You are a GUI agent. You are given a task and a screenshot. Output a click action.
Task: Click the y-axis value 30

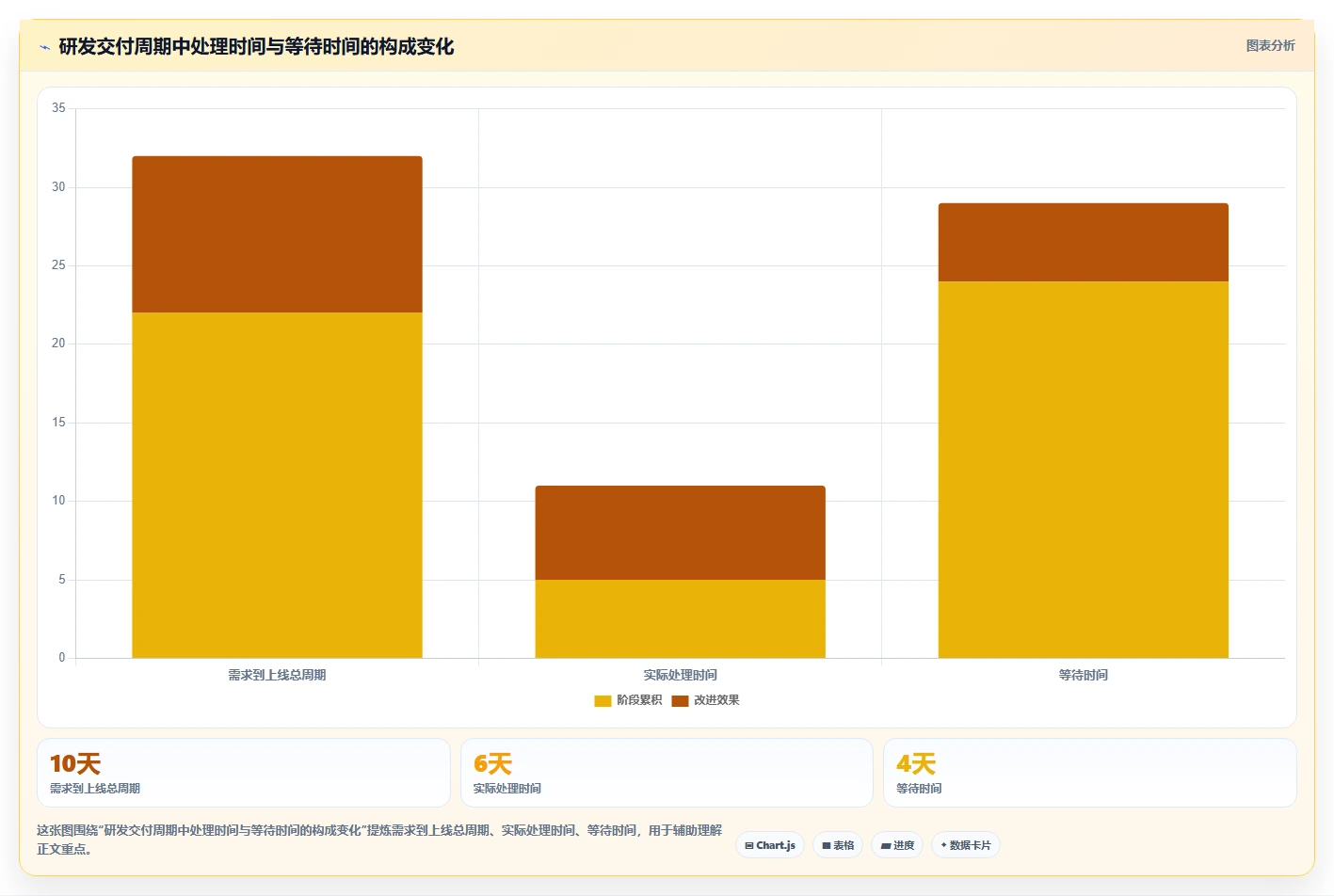(58, 187)
